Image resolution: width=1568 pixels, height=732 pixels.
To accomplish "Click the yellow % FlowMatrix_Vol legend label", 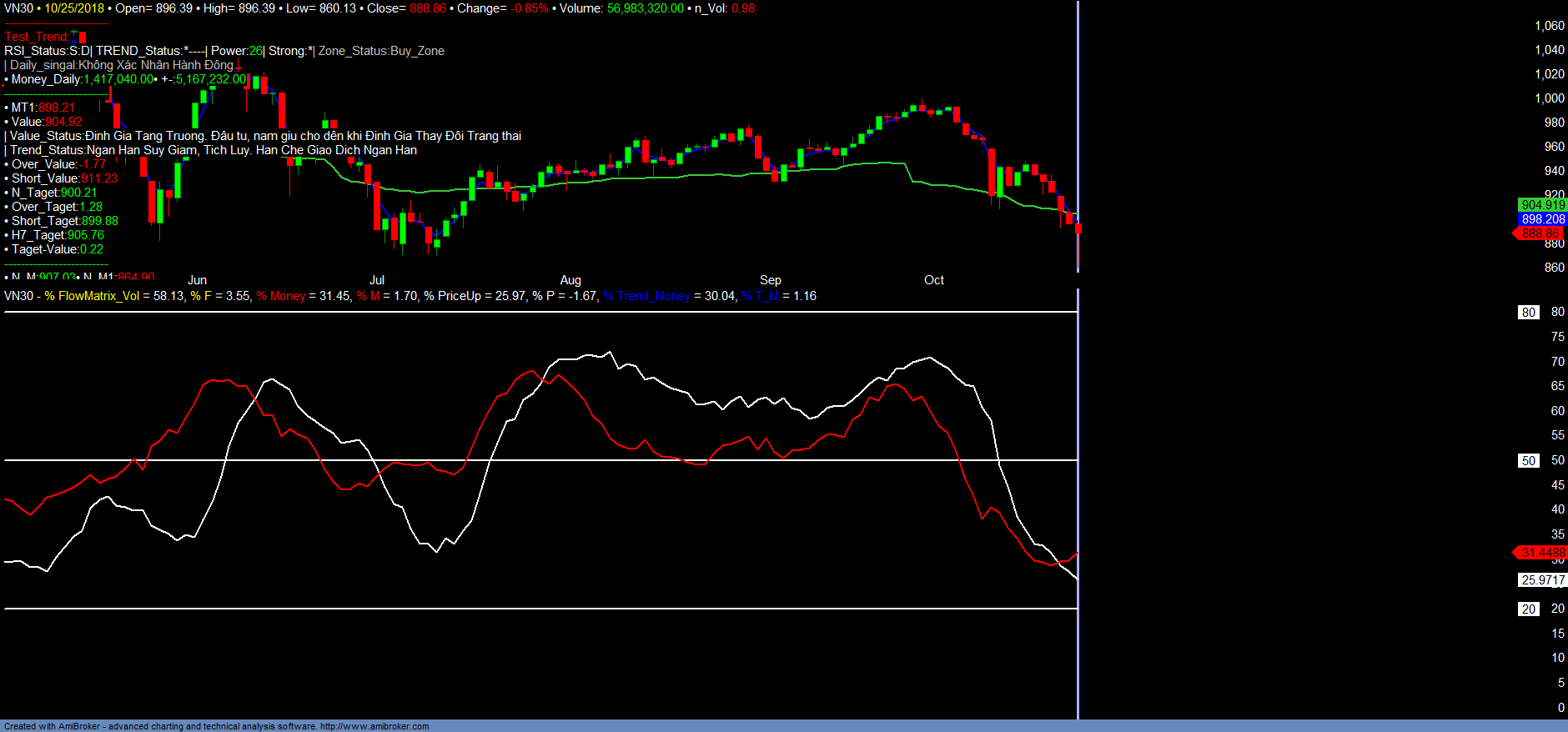I will [92, 296].
